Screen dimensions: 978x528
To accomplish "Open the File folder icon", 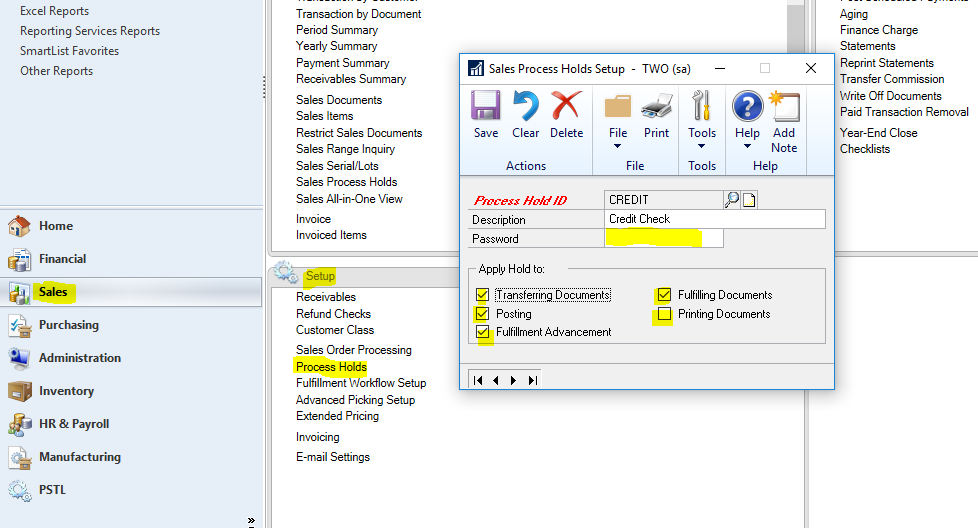I will tap(617, 107).
